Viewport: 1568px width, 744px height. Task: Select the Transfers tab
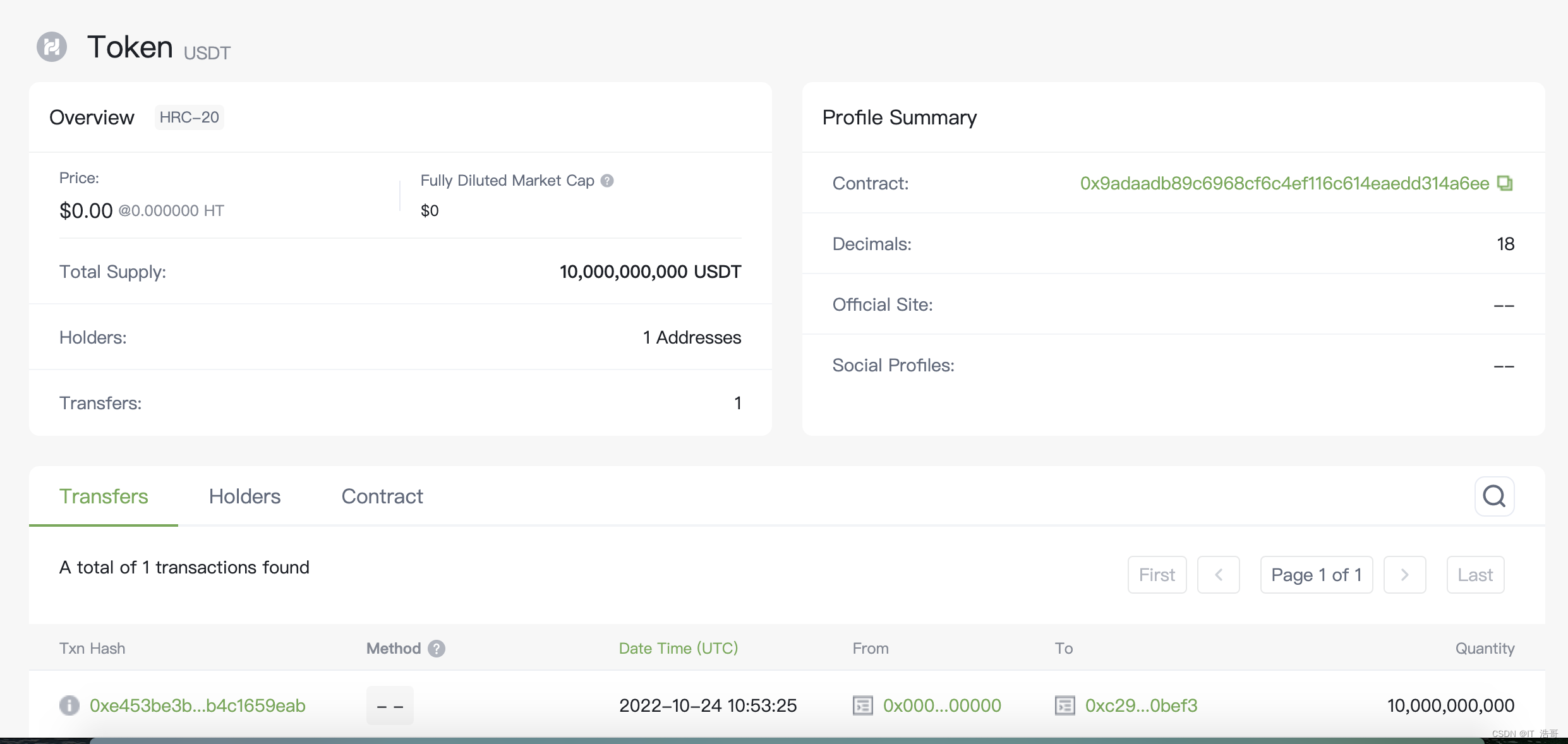click(x=104, y=496)
